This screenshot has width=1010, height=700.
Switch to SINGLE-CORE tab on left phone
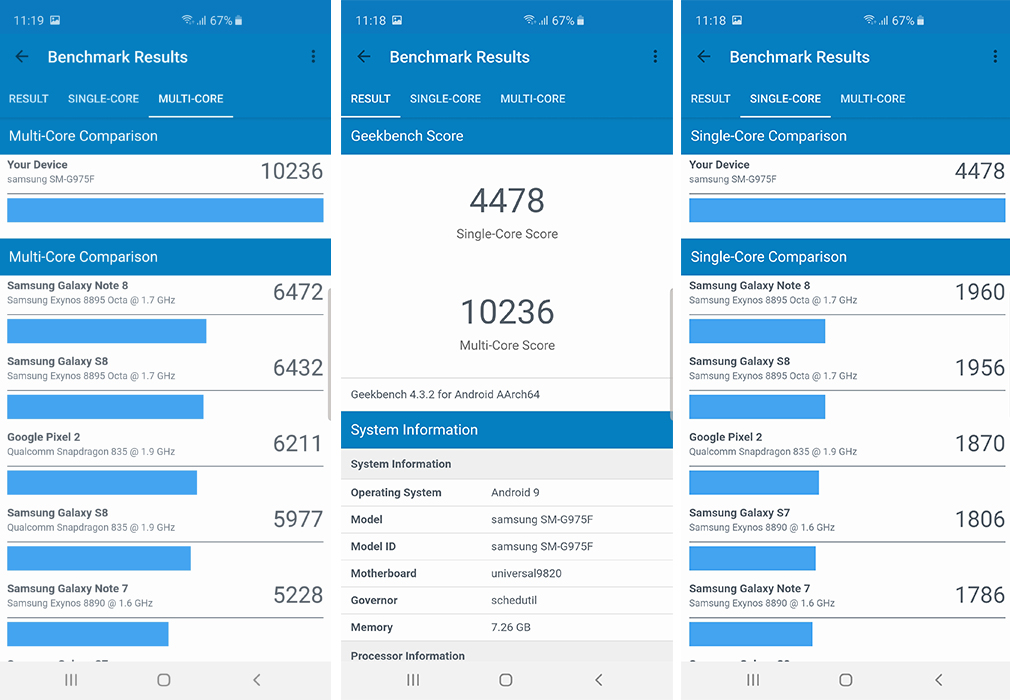click(x=103, y=99)
